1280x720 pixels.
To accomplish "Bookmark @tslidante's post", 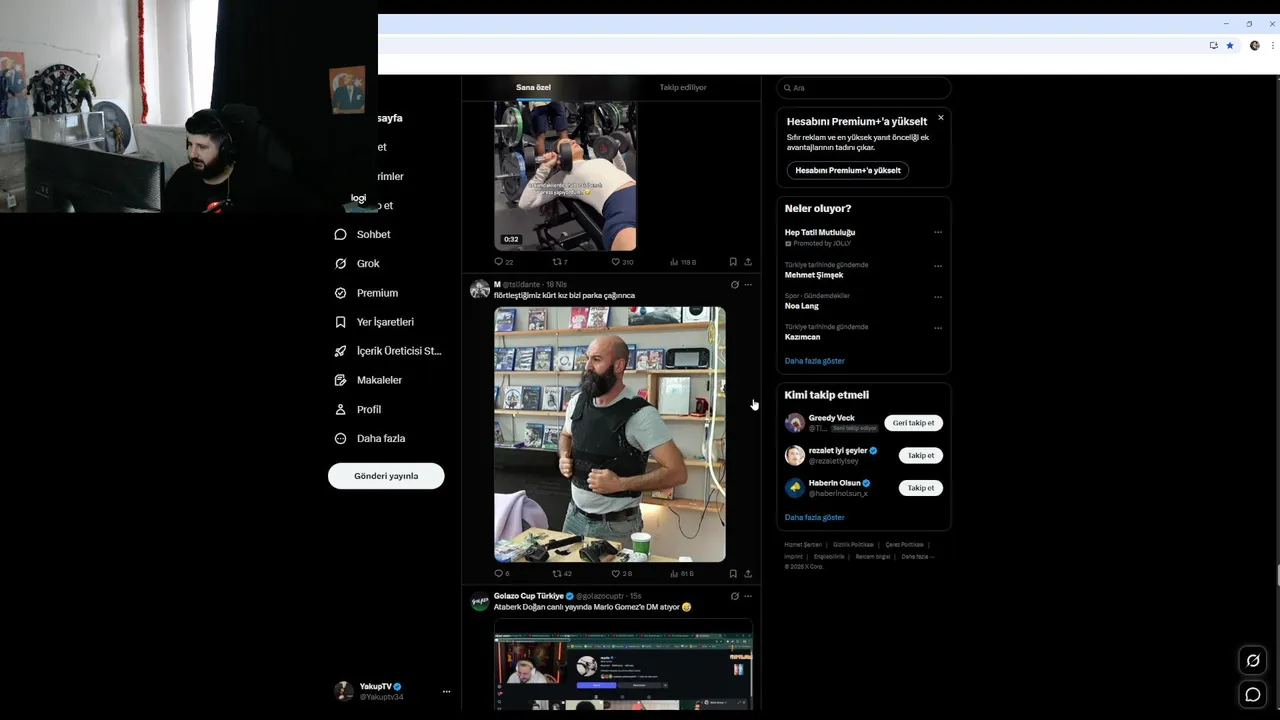I will 733,574.
